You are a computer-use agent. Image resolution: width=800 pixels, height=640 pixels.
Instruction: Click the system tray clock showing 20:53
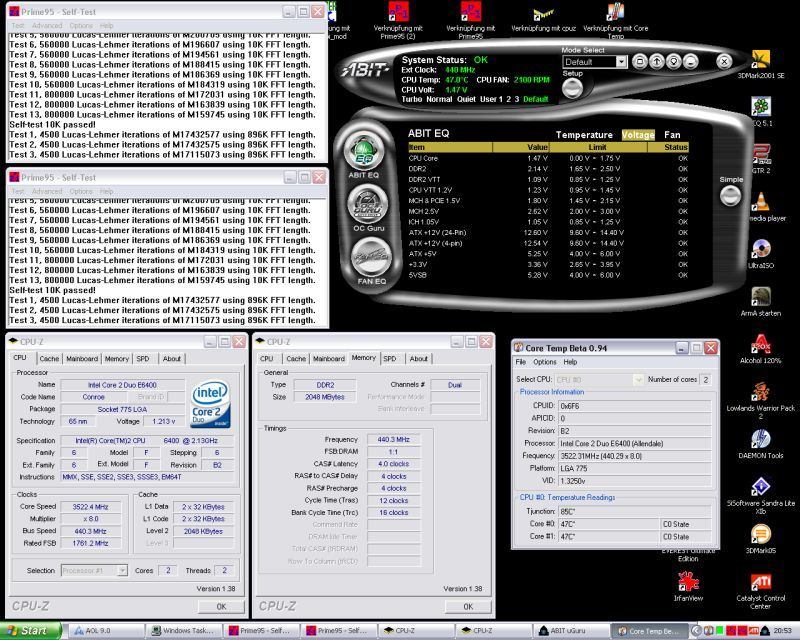(x=783, y=631)
